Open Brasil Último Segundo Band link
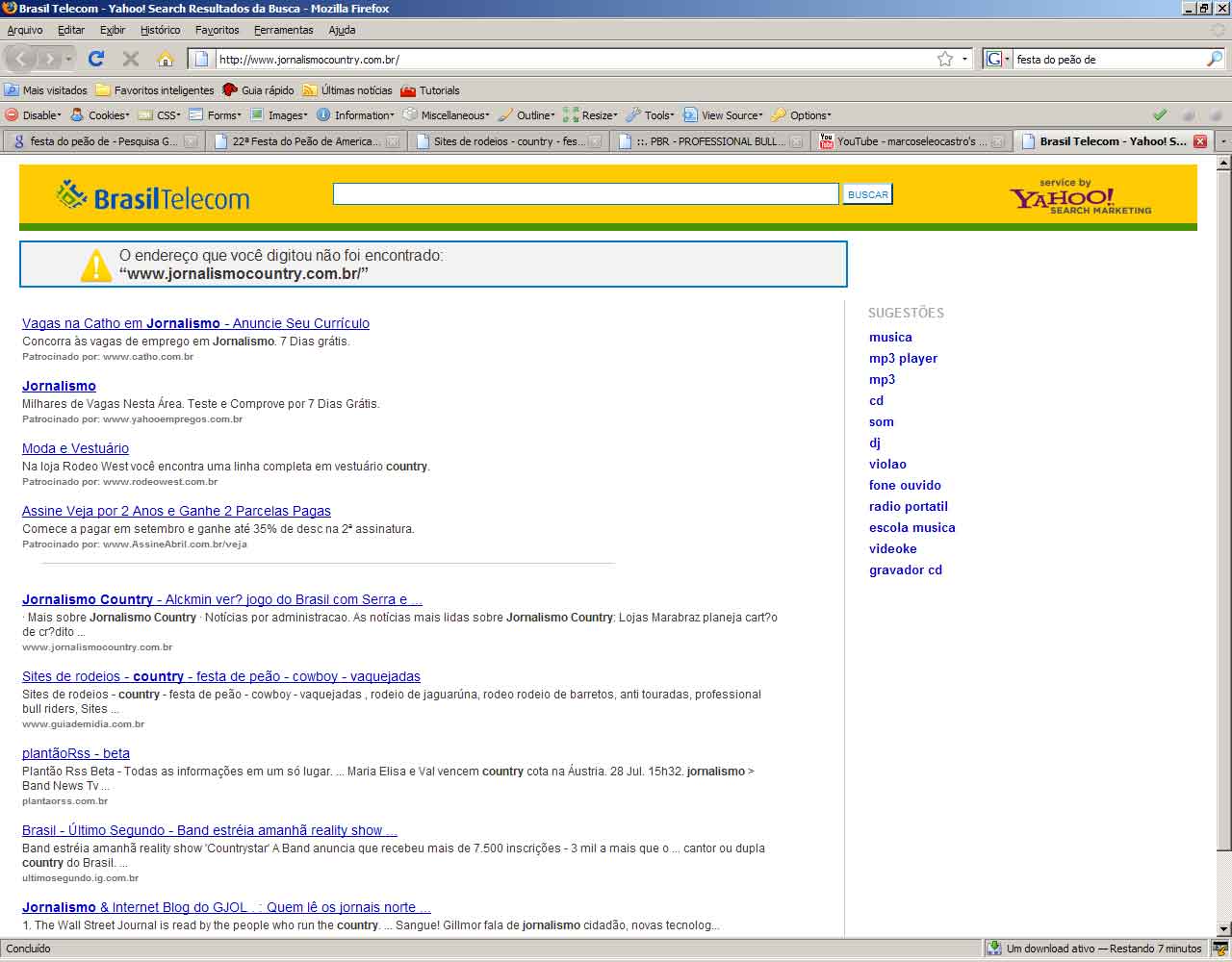 210,830
